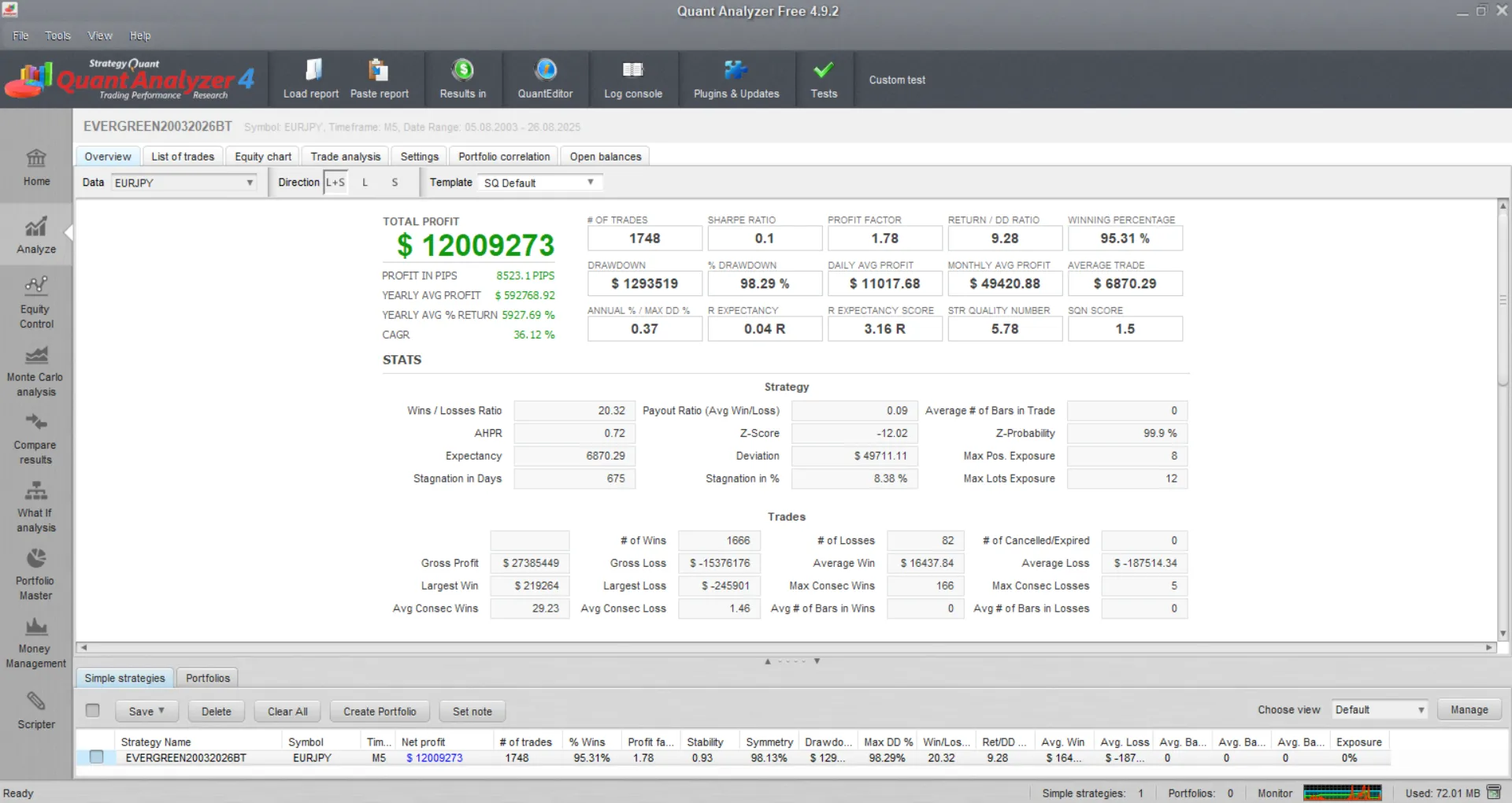The image size is (1512, 803).
Task: Open the Log console
Action: (x=632, y=79)
